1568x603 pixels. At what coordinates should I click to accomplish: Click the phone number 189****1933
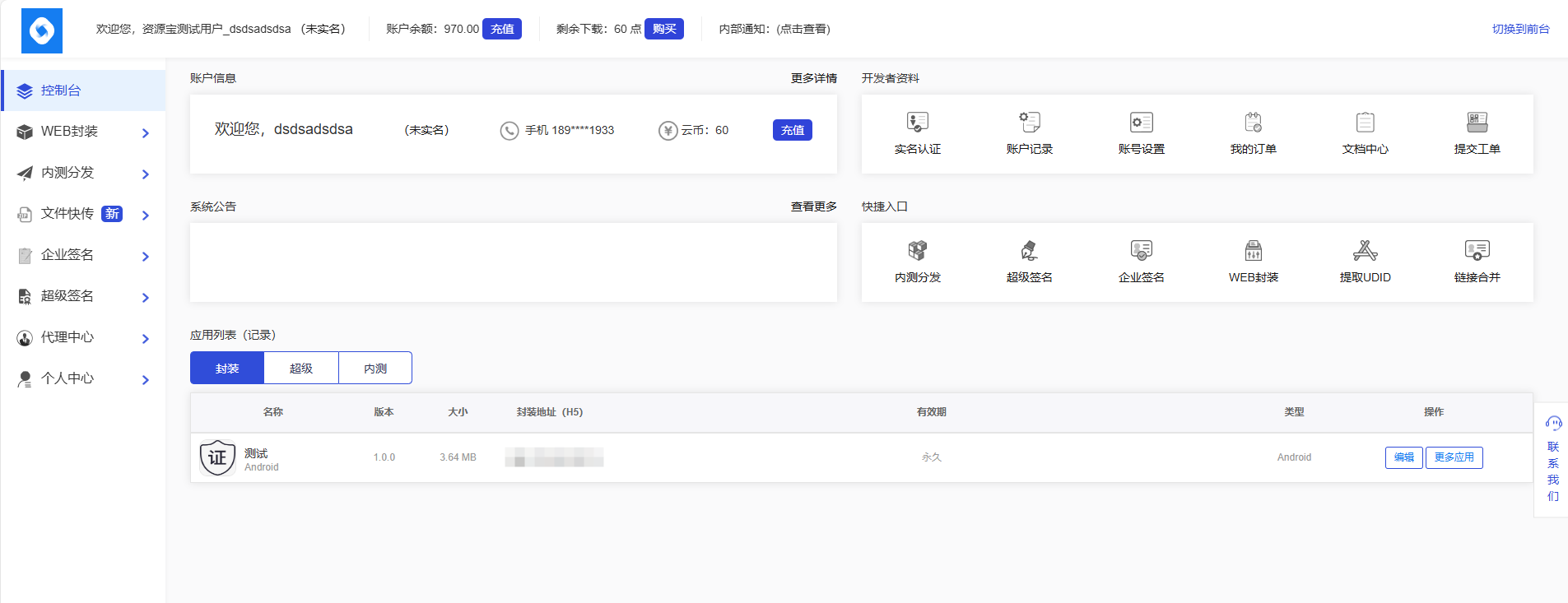tap(583, 130)
